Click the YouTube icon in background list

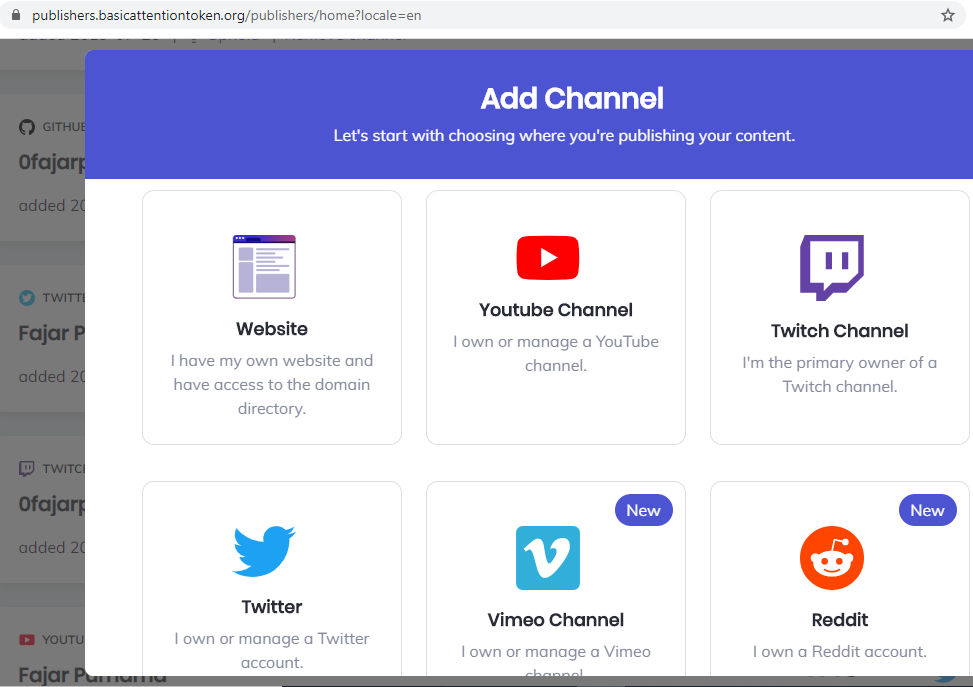[x=27, y=640]
